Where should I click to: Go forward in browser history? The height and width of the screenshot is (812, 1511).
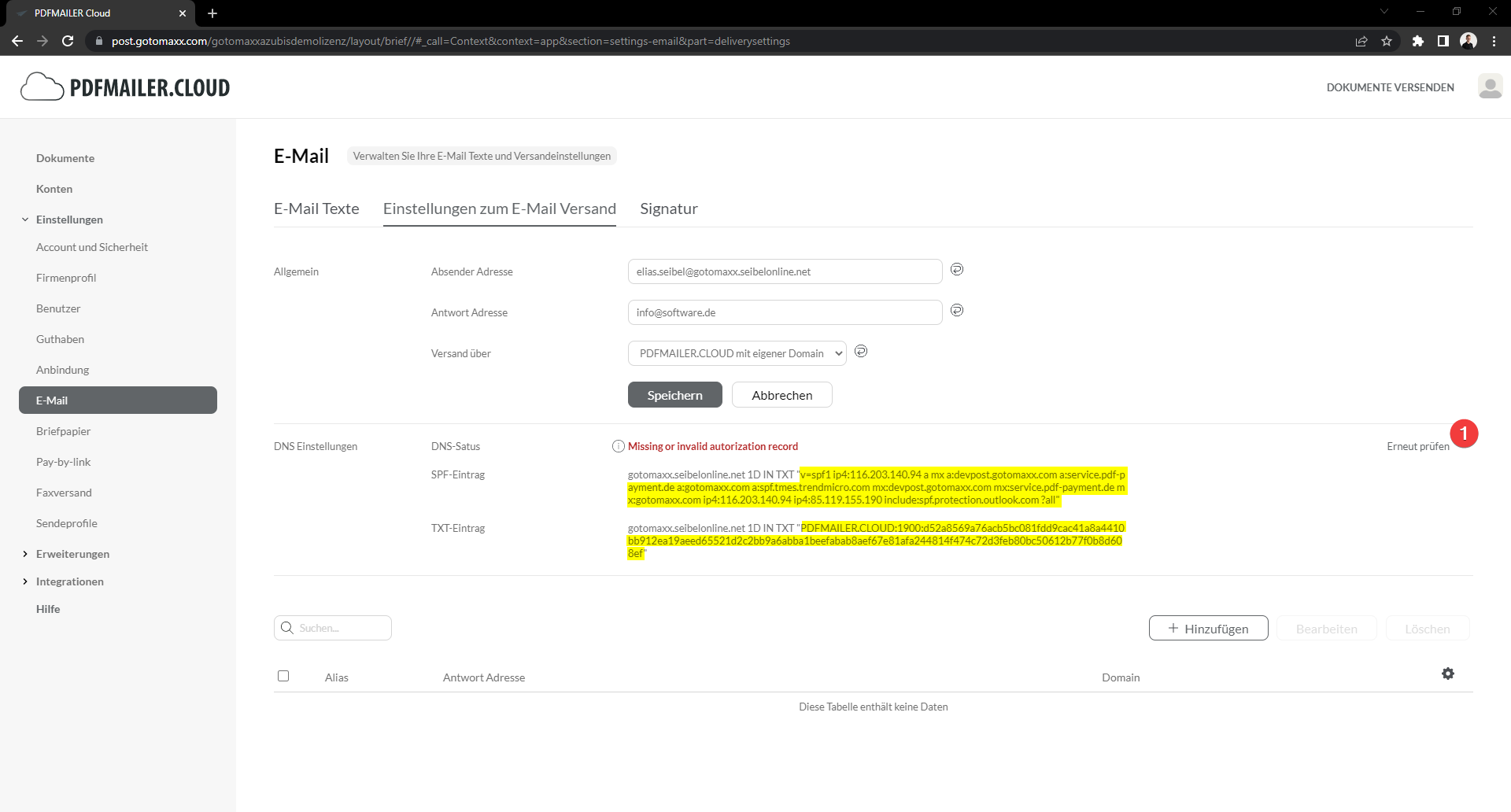point(42,41)
